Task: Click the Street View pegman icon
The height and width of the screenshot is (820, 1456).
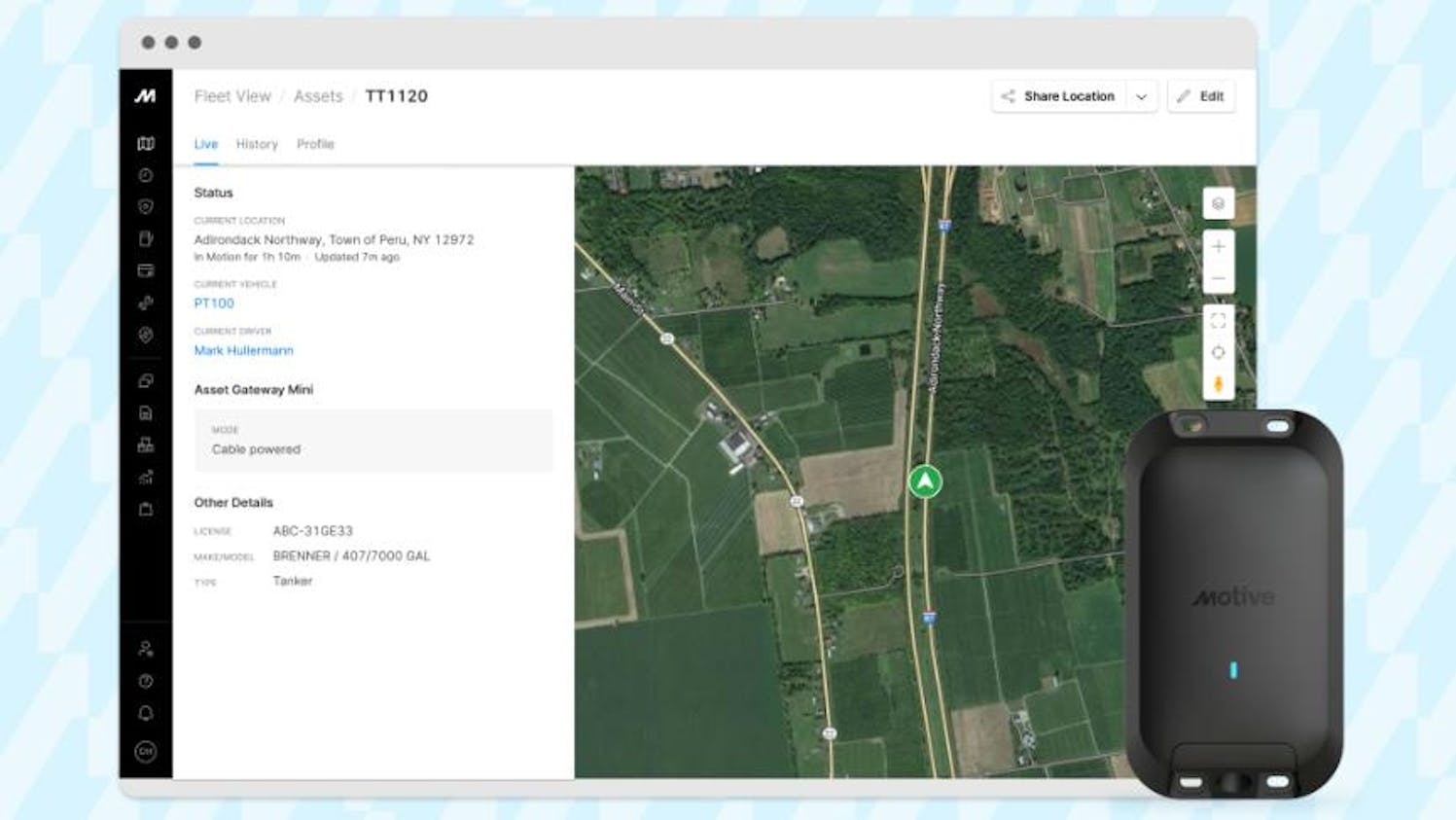Action: [1218, 384]
